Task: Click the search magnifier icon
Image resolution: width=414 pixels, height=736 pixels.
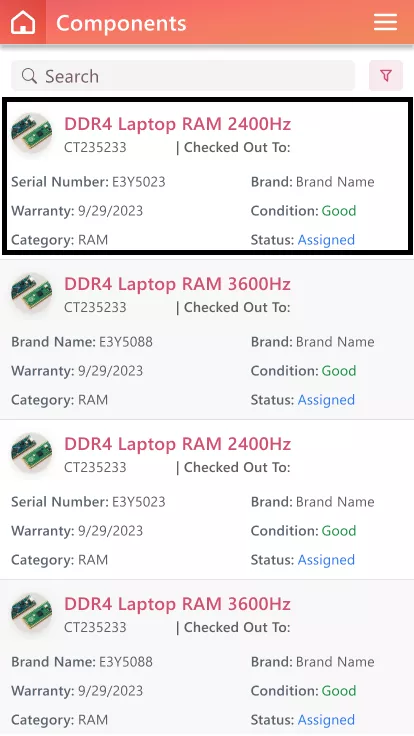Action: 29,76
